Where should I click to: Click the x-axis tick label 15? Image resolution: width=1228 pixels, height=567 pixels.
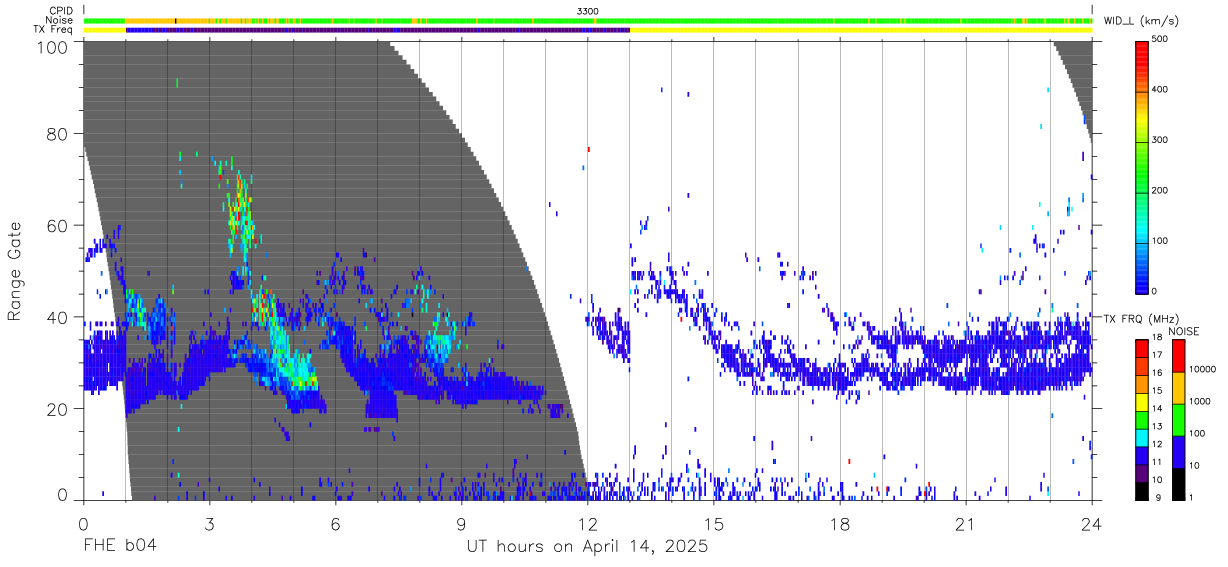coord(714,524)
